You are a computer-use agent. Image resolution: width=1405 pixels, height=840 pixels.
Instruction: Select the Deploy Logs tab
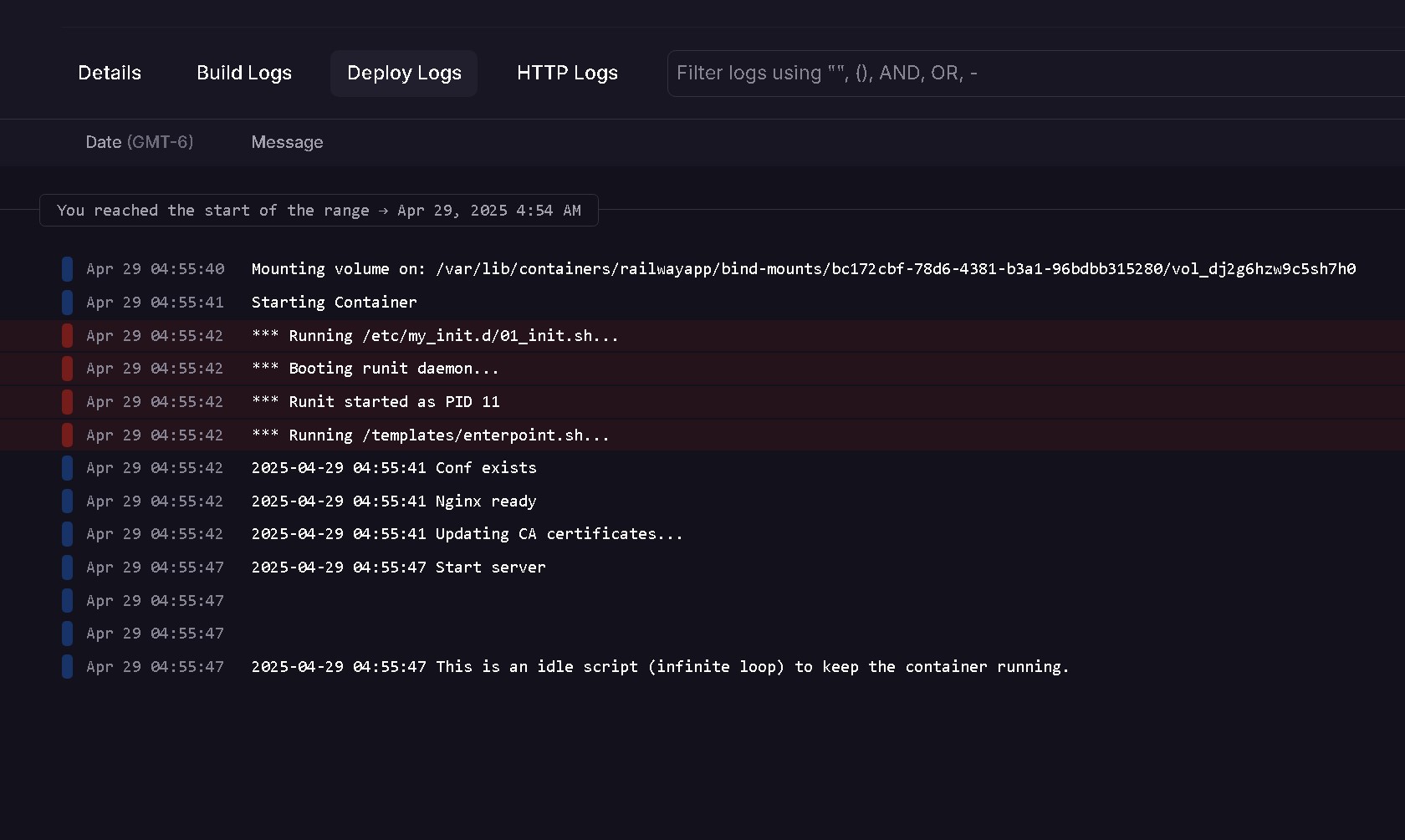(x=404, y=74)
